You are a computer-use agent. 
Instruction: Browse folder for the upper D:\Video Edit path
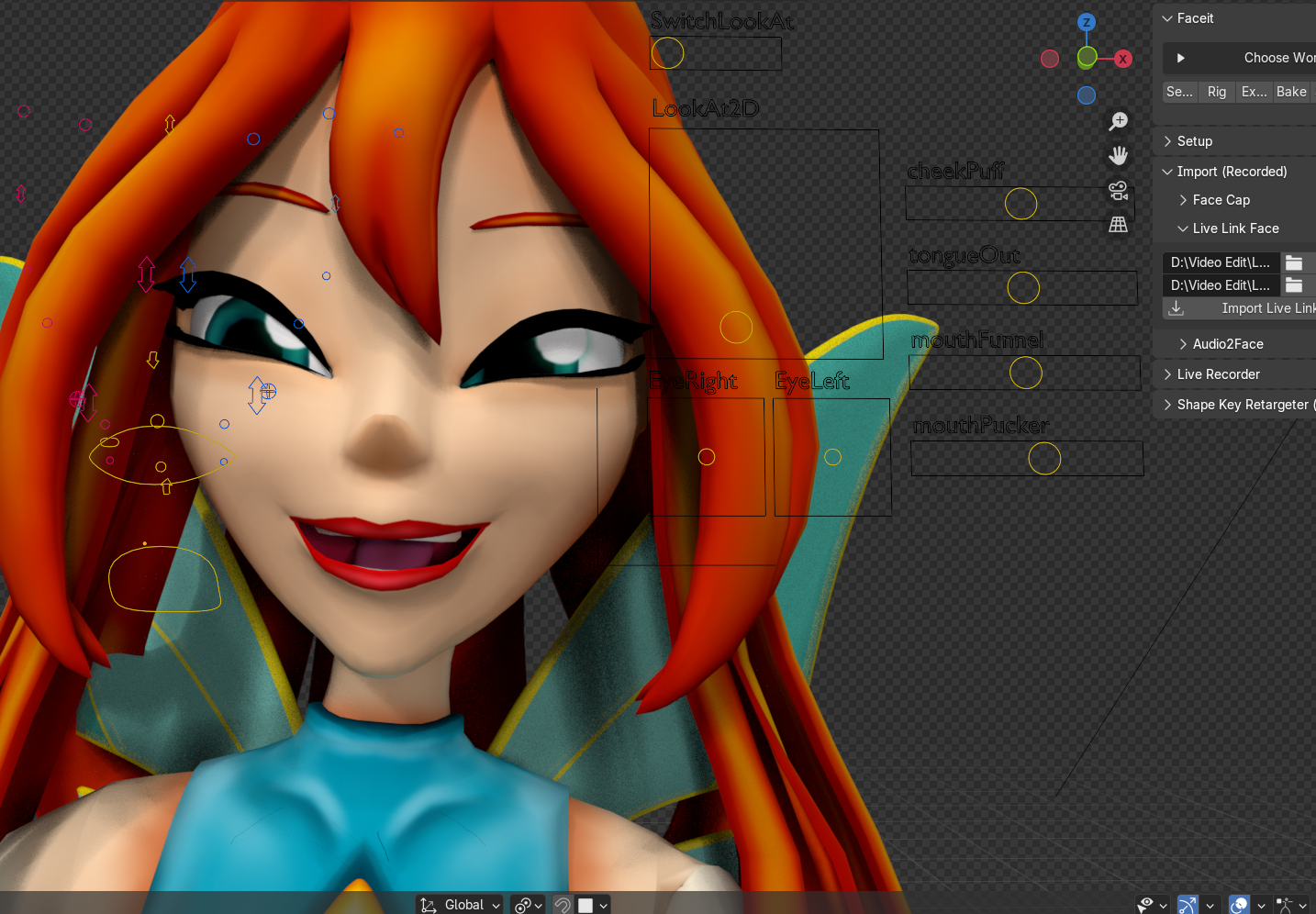pyautogui.click(x=1294, y=262)
